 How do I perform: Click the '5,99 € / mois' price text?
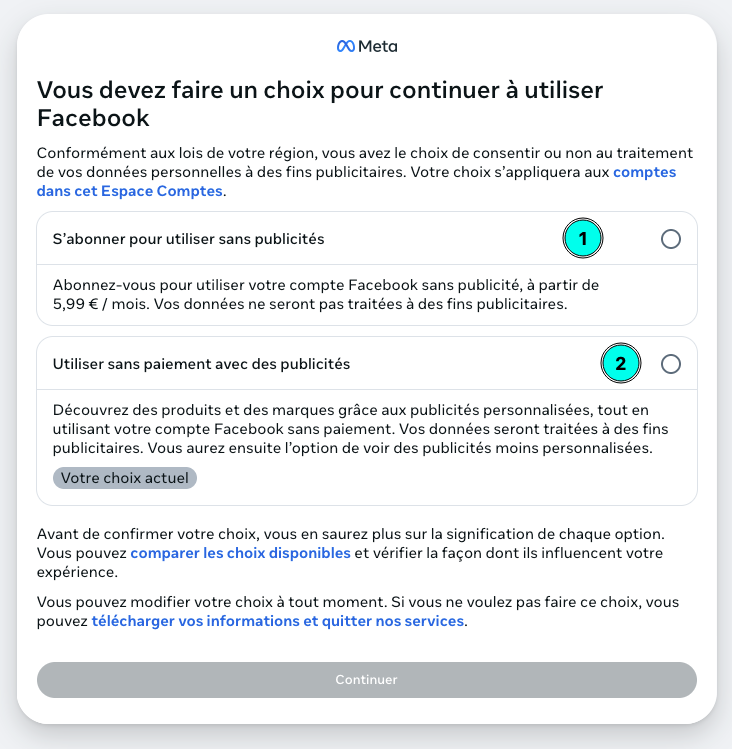[x=94, y=303]
